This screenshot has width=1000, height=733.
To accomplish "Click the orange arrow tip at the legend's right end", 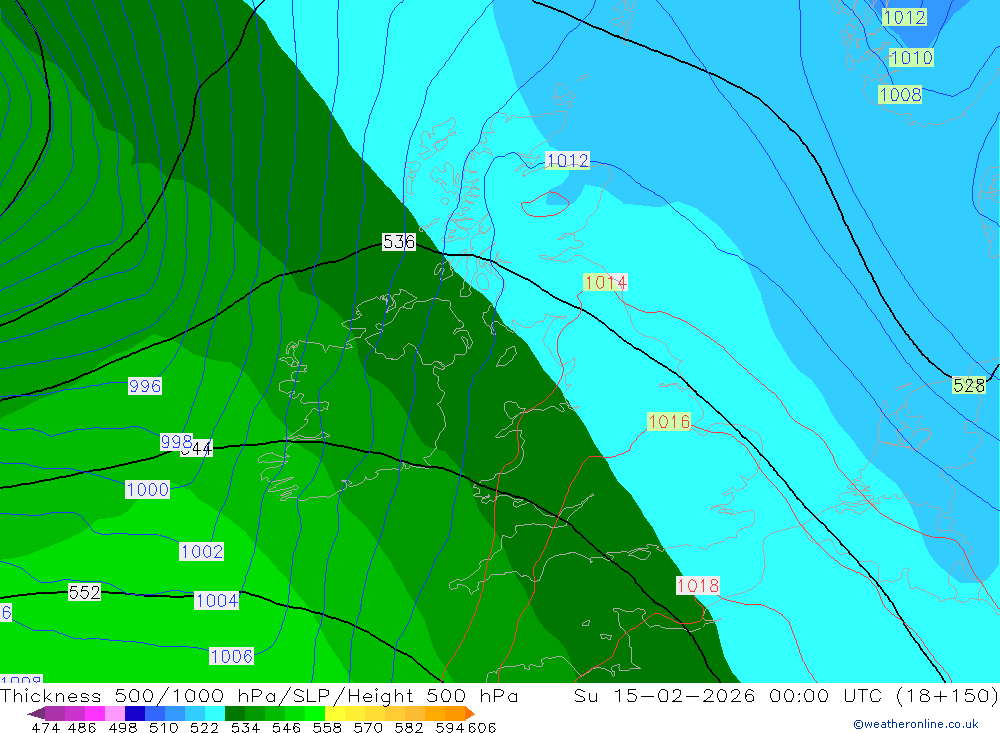I will click(470, 713).
